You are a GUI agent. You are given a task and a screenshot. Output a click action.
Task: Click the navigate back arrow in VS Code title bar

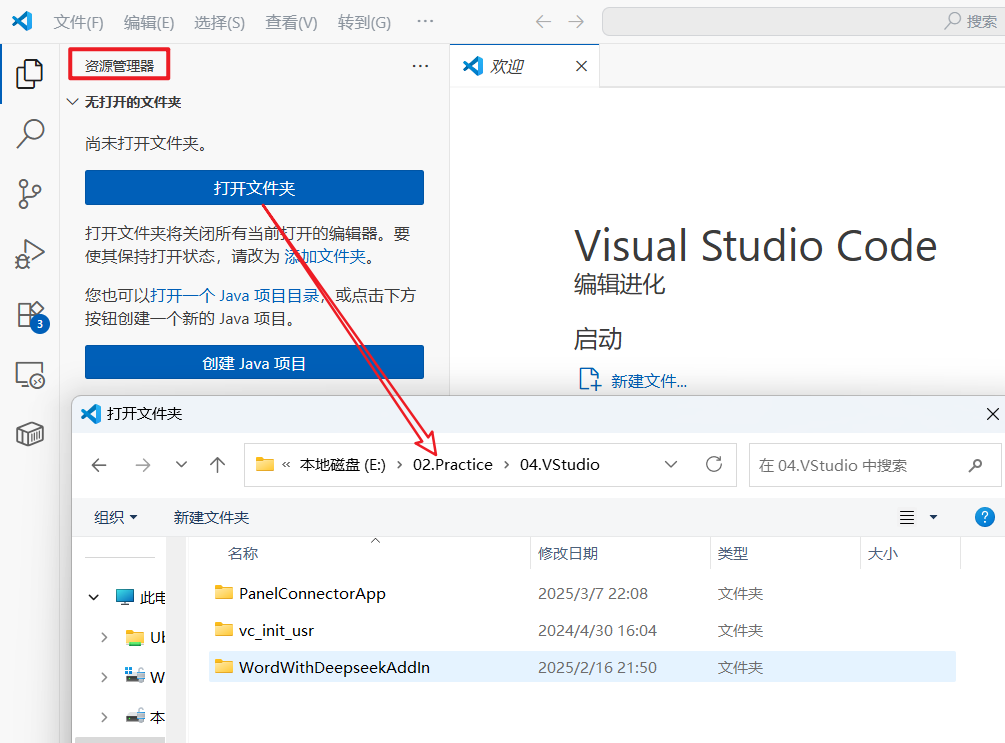[x=543, y=22]
